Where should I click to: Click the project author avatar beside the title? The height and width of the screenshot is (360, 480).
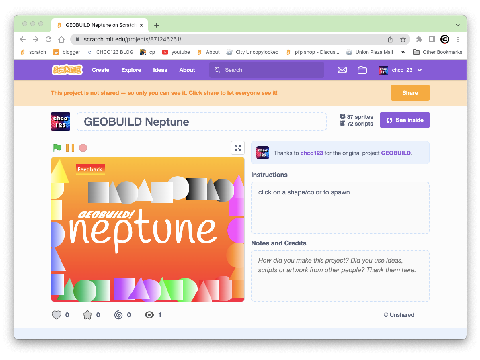click(60, 121)
